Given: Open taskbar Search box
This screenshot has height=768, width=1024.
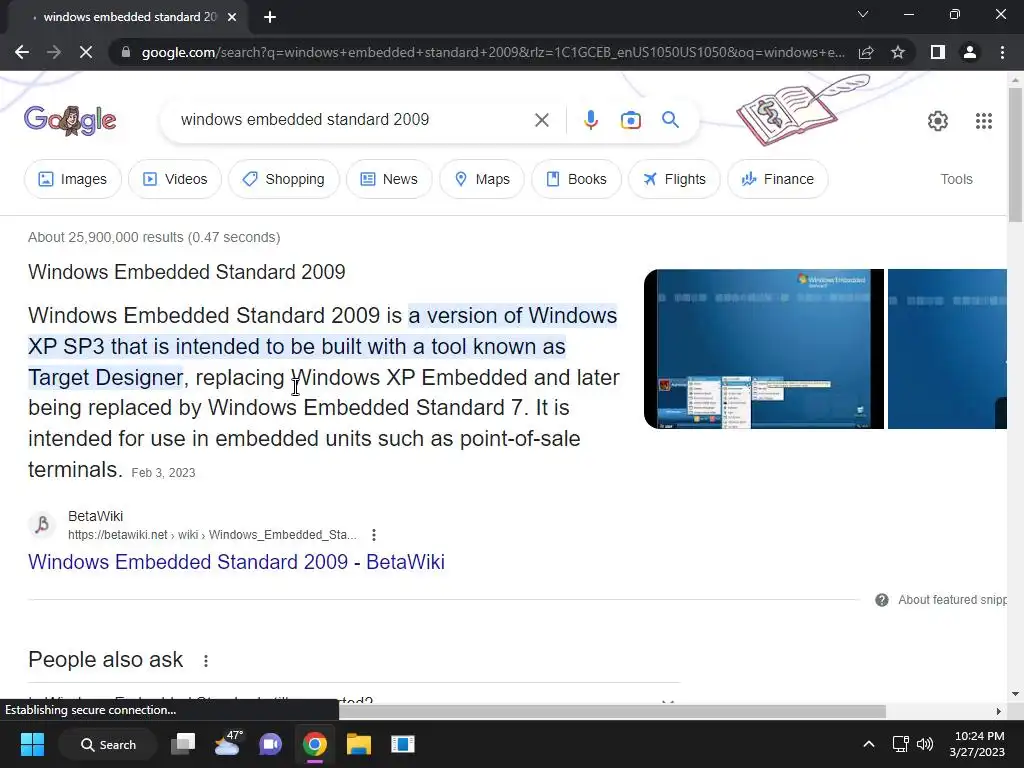Looking at the screenshot, I should 108,744.
